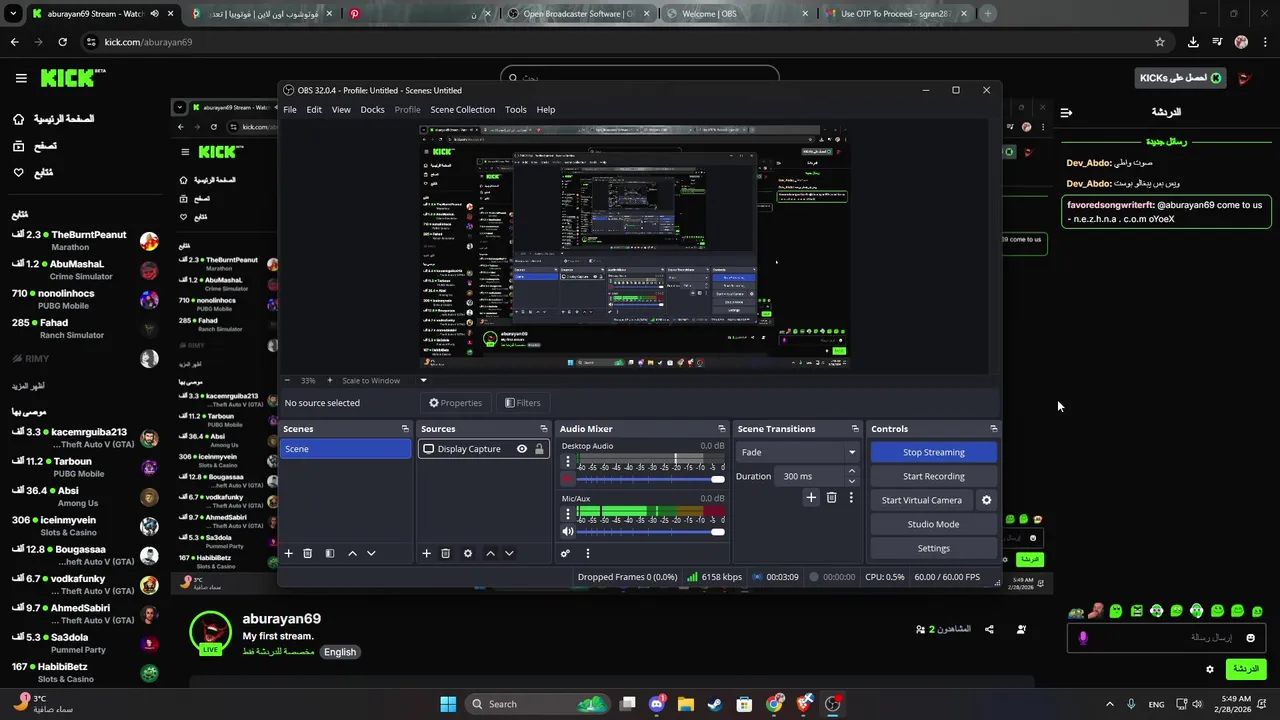Open Desktop Audio three-dot options

pyautogui.click(x=568, y=462)
